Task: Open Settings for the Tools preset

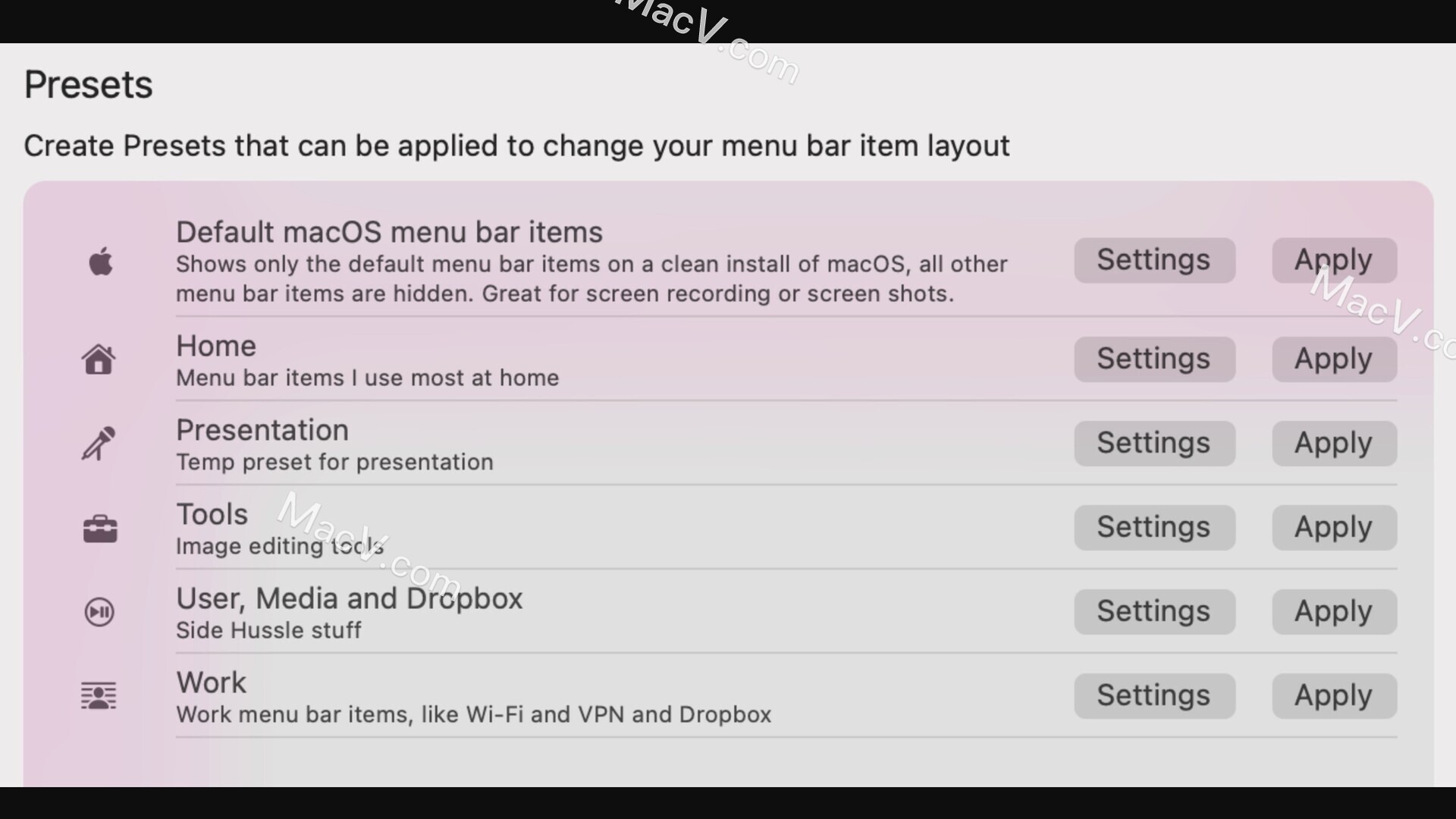Action: coord(1154,527)
